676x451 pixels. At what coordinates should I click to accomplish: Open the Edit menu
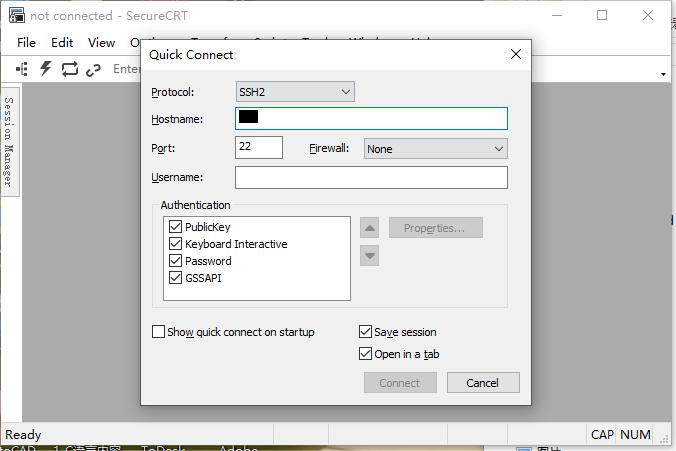pos(62,43)
